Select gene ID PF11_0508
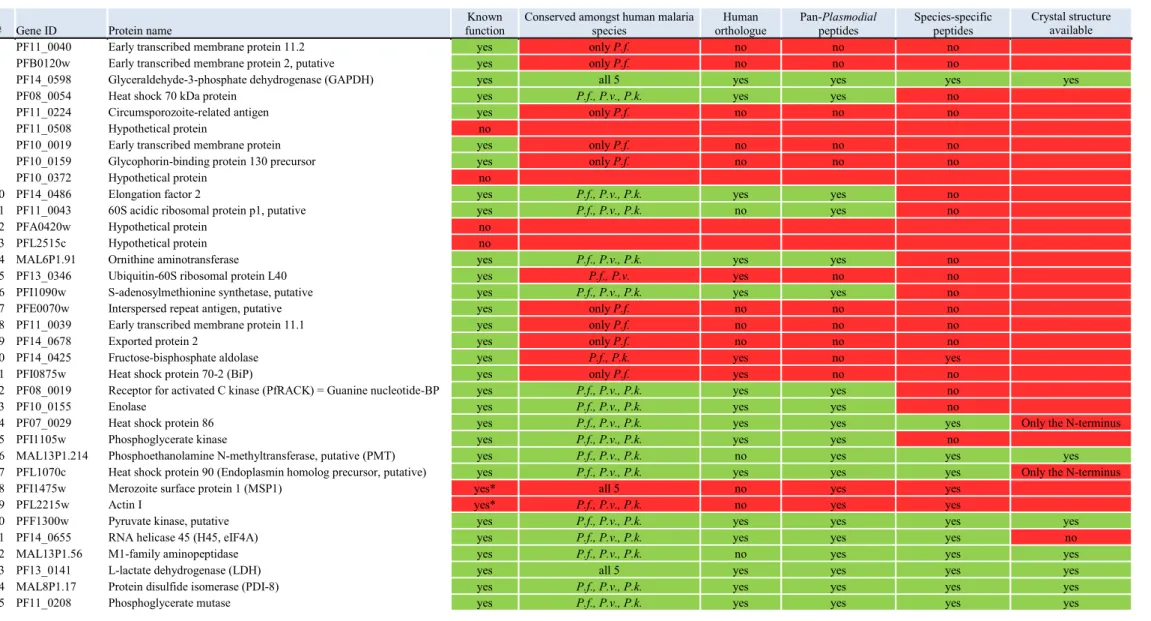Screen dimensions: 1151x621 tap(44, 128)
